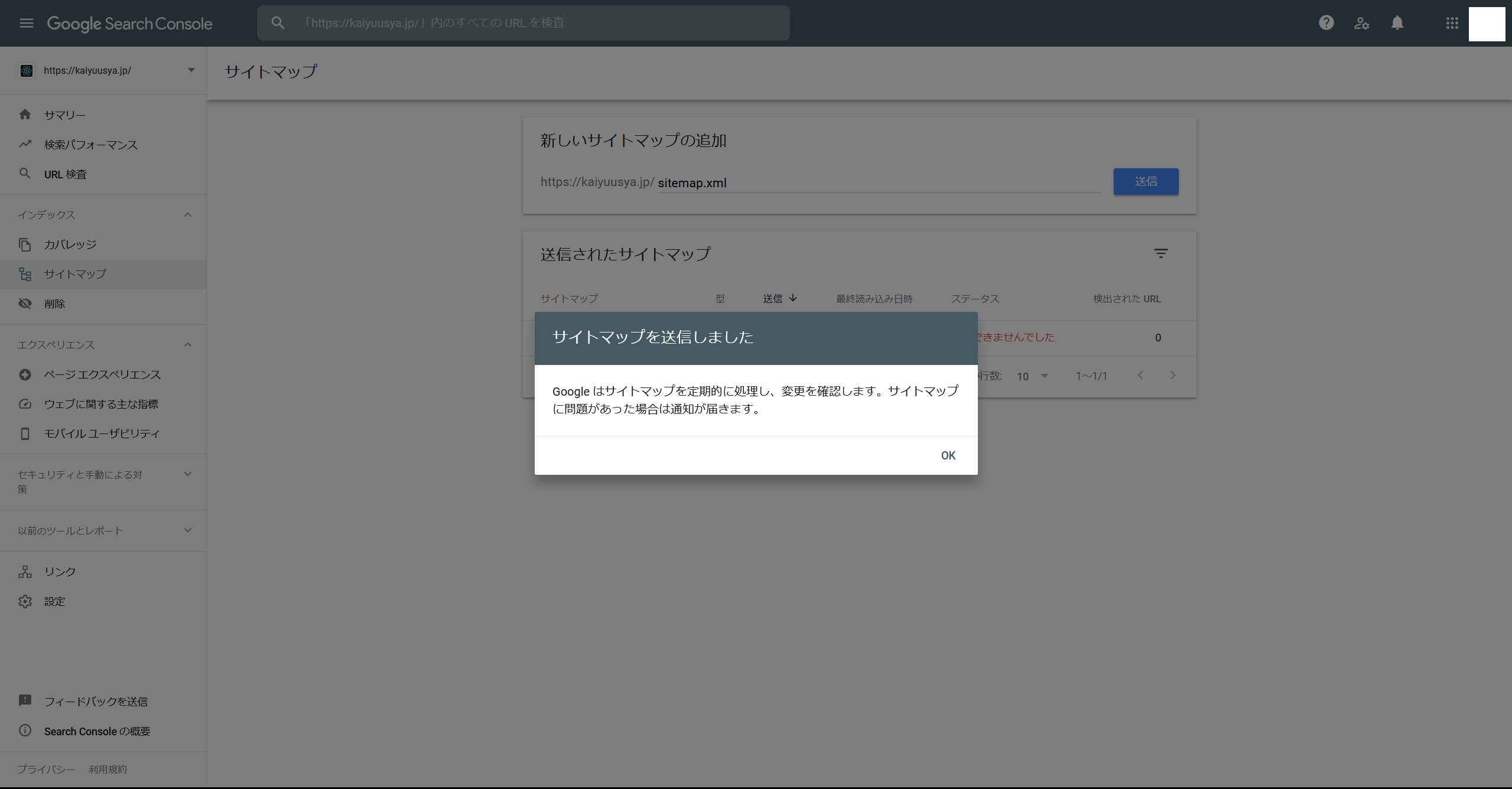This screenshot has width=1512, height=789.
Task: Select サイトマップ in the sidebar
Action: click(x=103, y=274)
